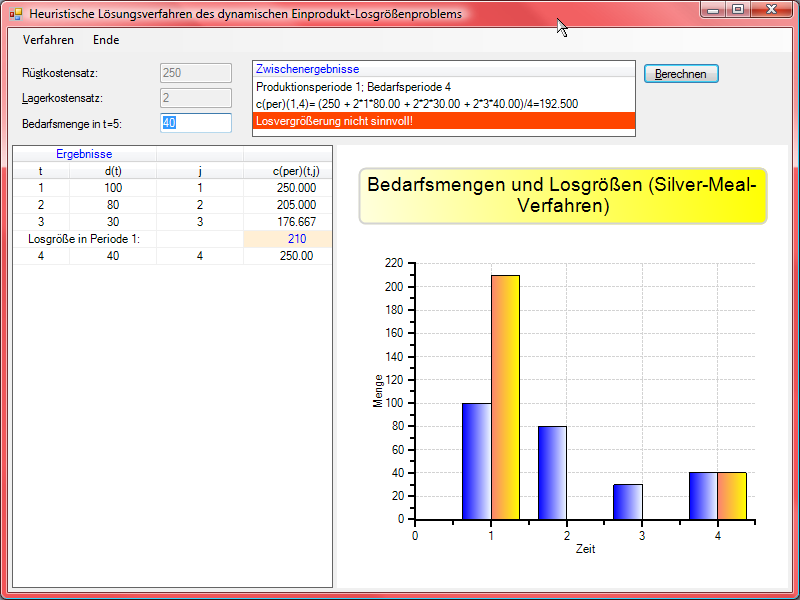Click the blue demand bar at period 3
Screen dimensions: 800x600
pos(628,502)
